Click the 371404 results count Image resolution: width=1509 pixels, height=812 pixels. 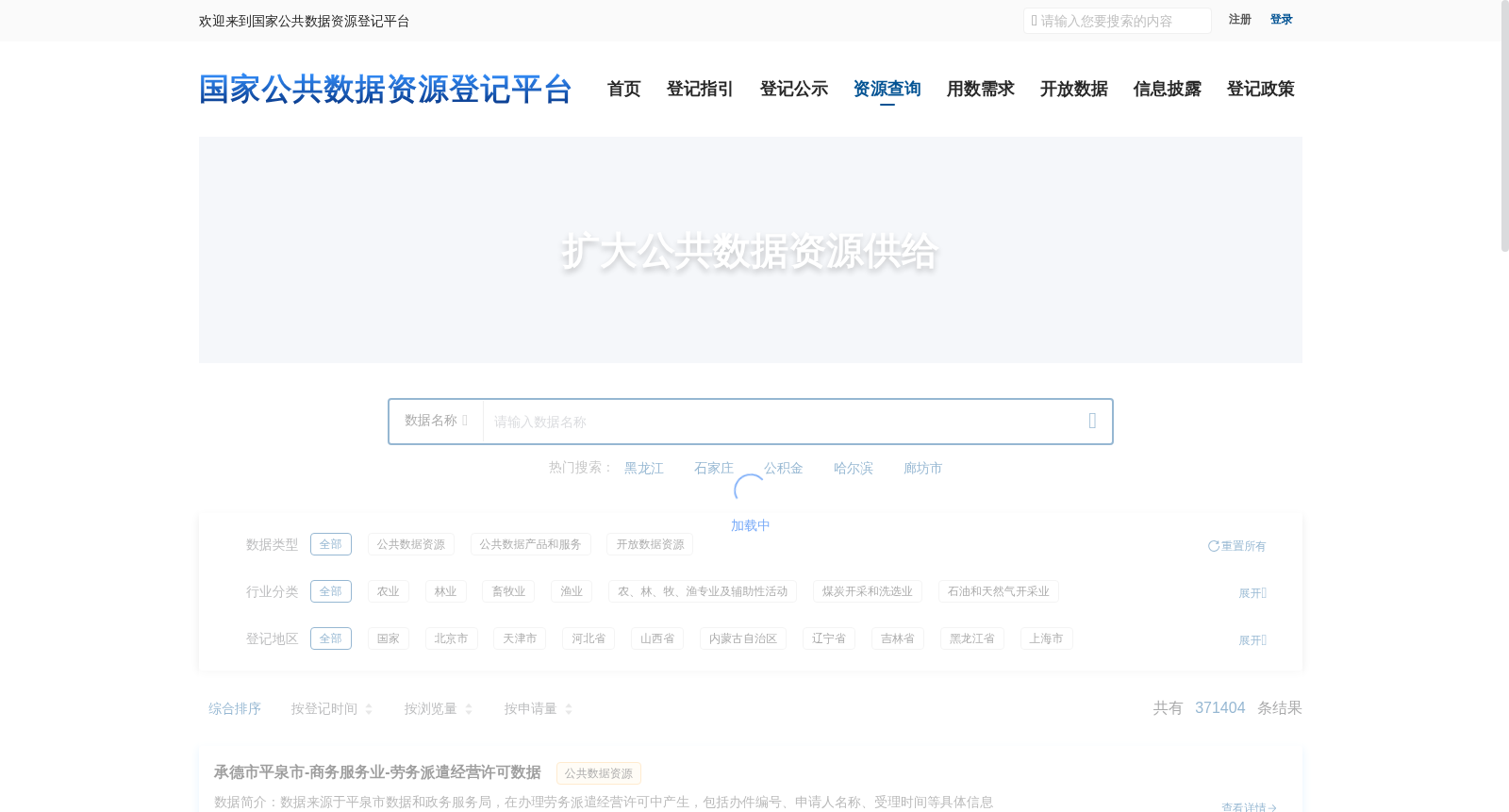(1220, 707)
